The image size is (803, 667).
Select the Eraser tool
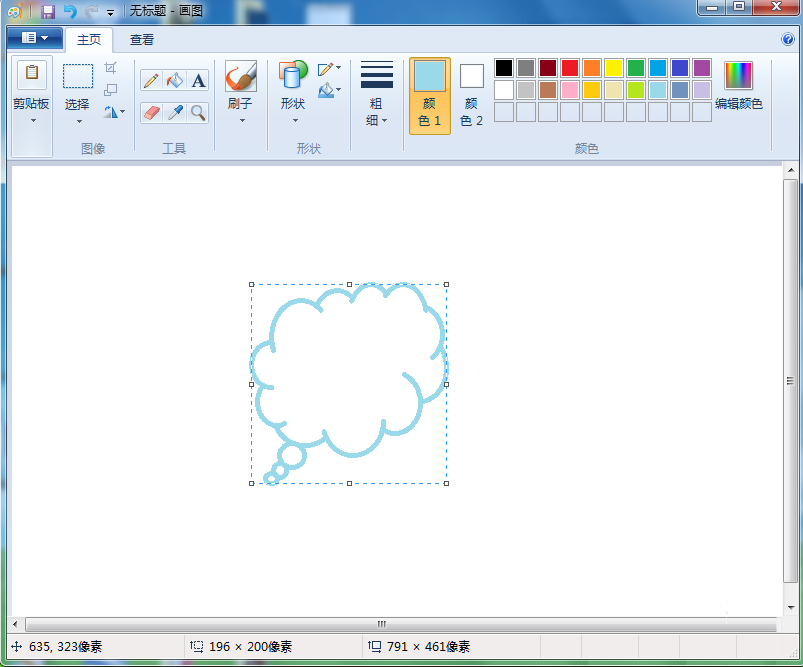tap(152, 113)
